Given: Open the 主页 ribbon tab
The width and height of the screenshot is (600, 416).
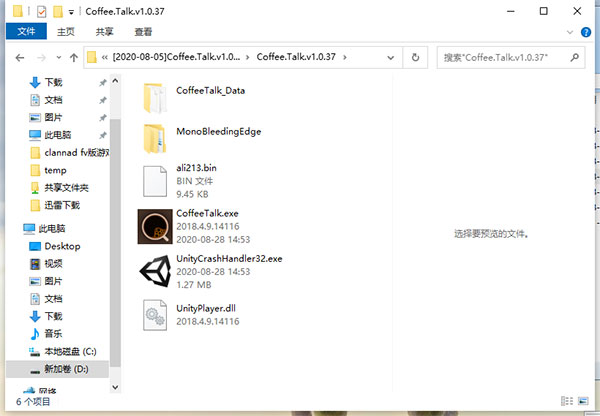Looking at the screenshot, I should 66,32.
